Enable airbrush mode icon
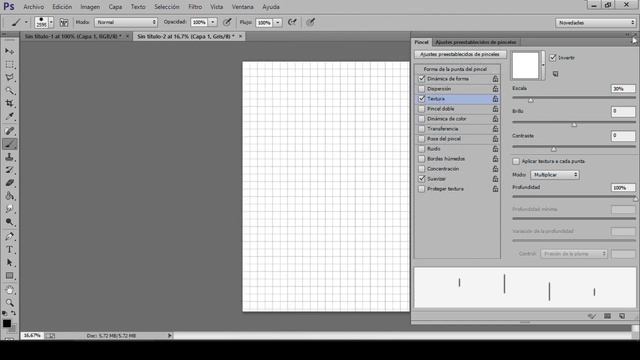This screenshot has height=360, width=640. [x=292, y=22]
